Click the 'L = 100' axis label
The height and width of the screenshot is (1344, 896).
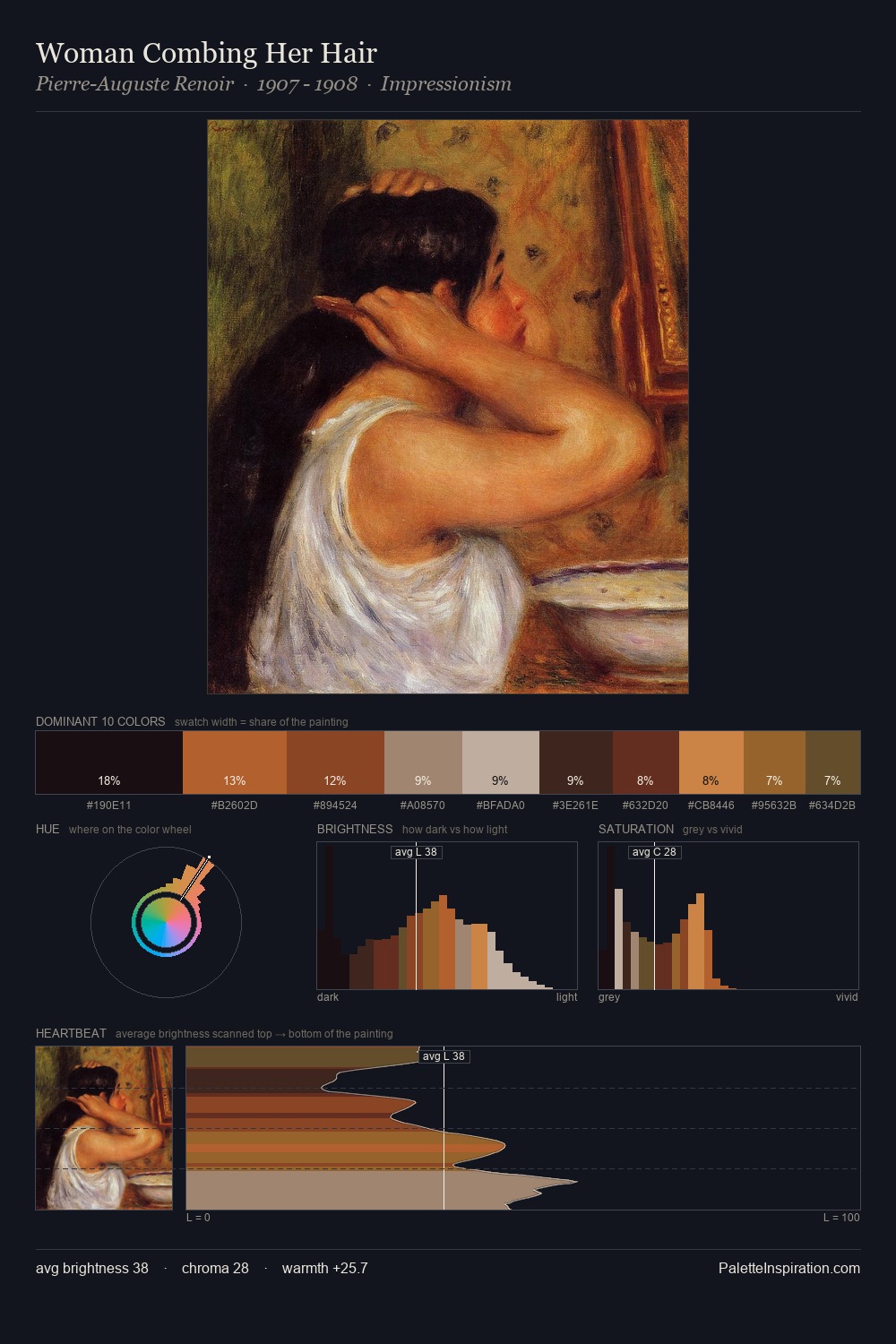pos(841,1218)
